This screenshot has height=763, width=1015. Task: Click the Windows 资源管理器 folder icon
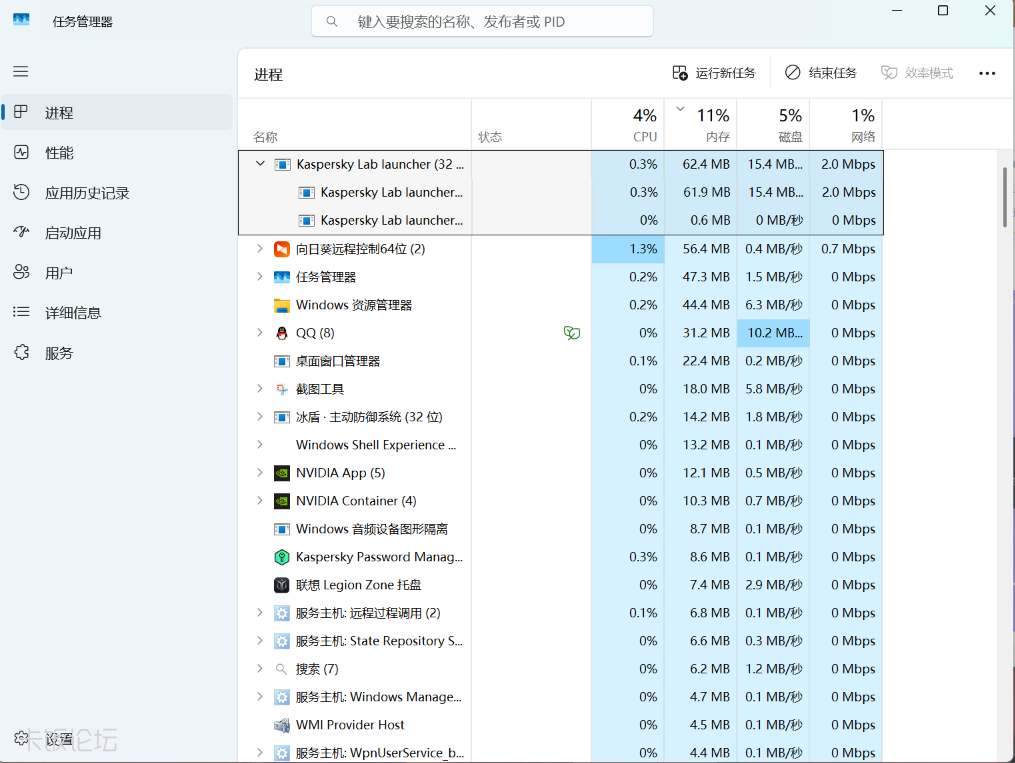[x=282, y=305]
